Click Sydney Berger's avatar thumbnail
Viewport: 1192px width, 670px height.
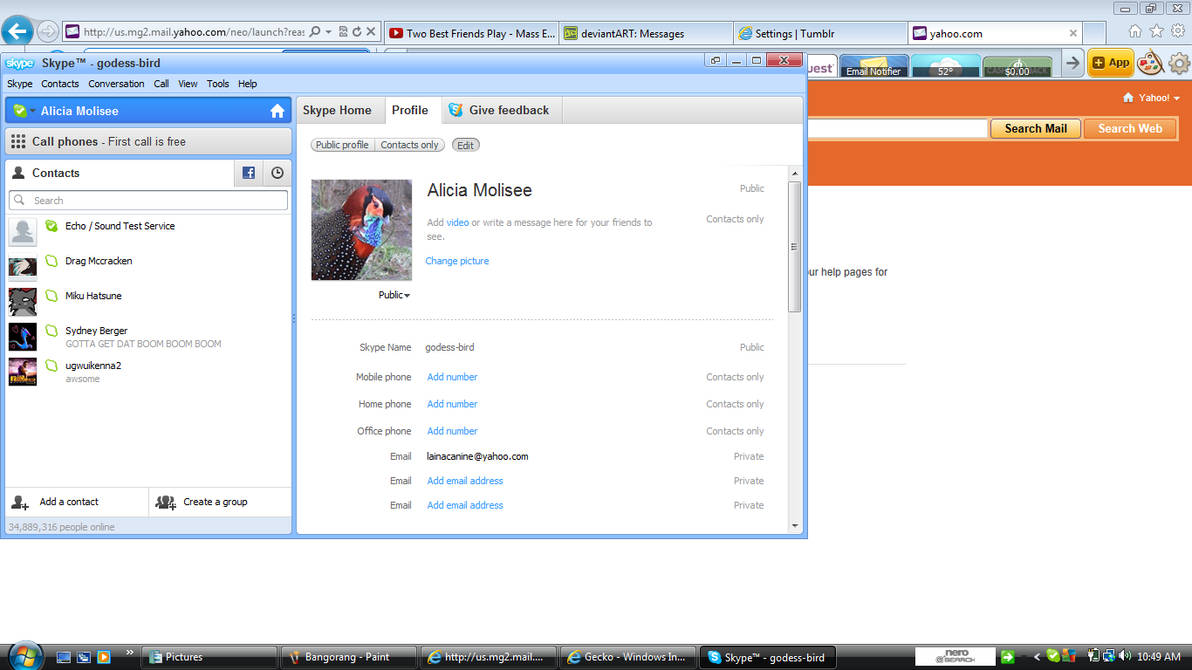[x=23, y=336]
